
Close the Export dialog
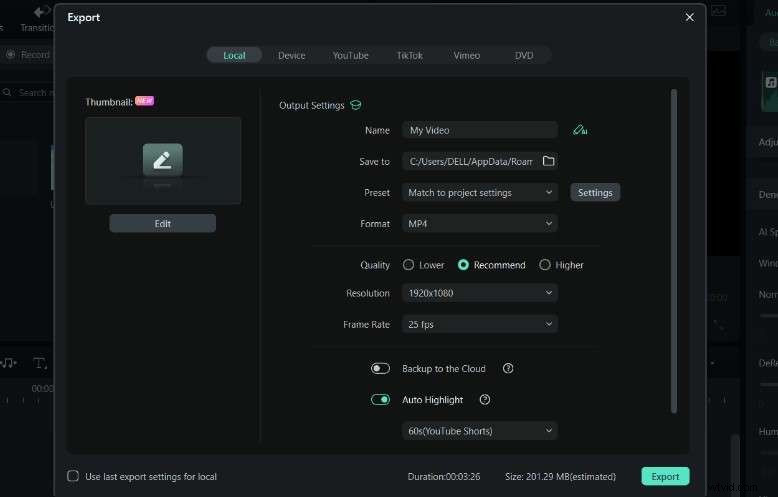coord(689,17)
